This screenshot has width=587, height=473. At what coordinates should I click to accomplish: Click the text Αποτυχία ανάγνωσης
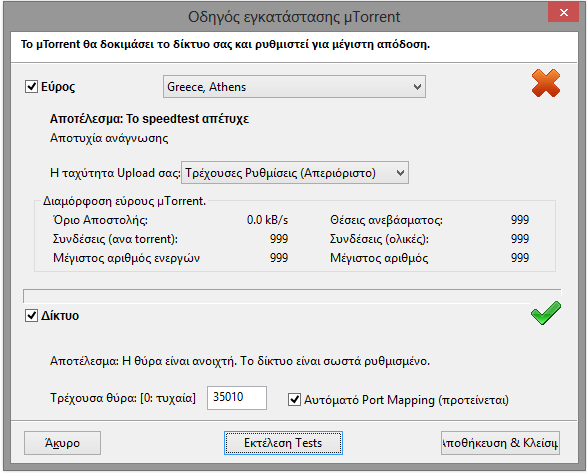[109, 138]
